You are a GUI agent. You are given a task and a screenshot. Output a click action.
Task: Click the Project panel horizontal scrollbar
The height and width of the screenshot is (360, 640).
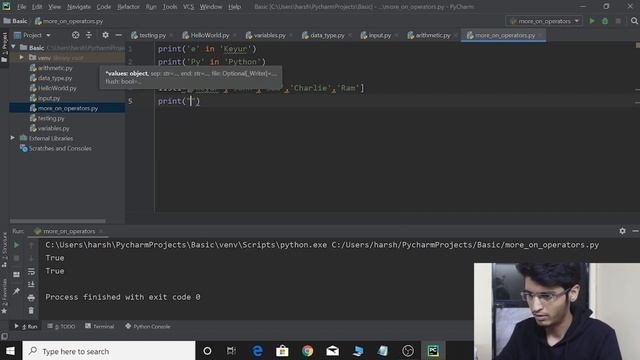coord(57,221)
